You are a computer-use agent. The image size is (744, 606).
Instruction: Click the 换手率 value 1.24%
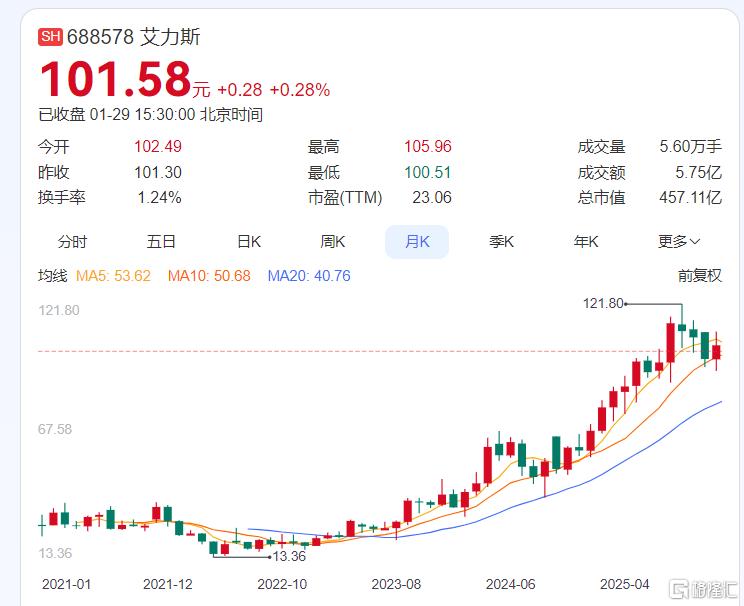click(159, 197)
